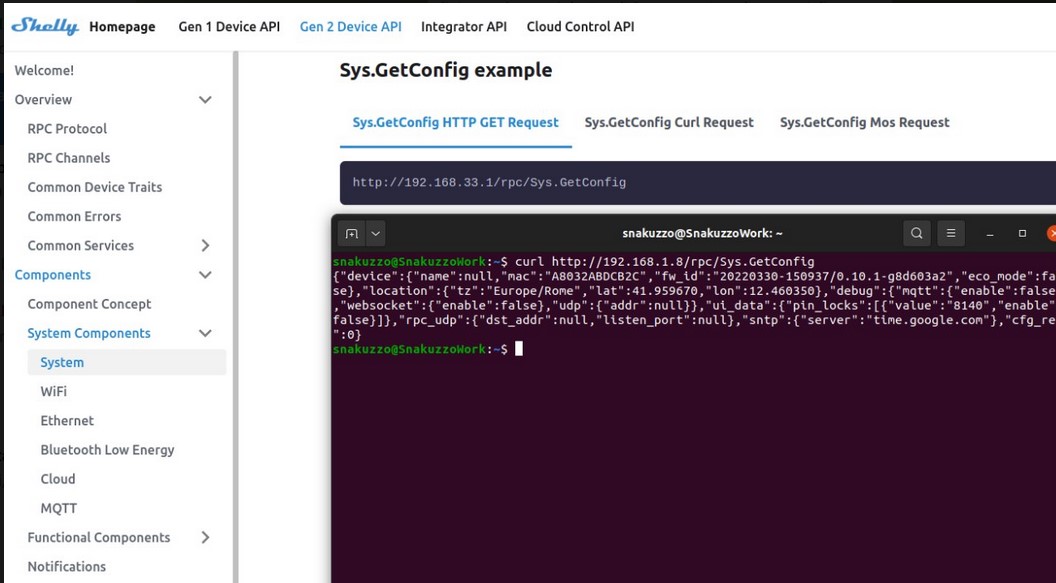Expand the Common Services chevron
Viewport: 1056px width, 583px height.
[x=205, y=246]
